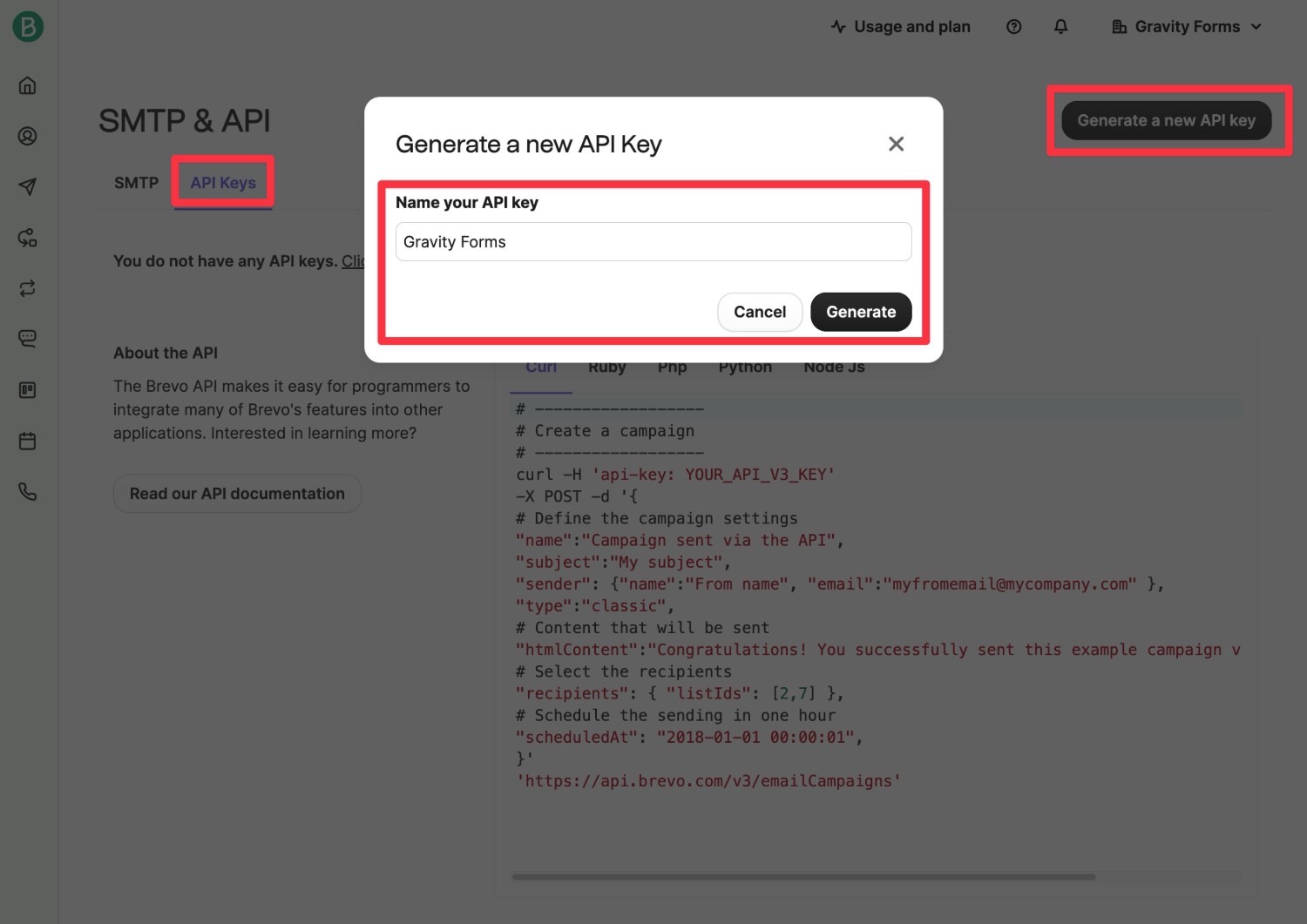Click the 'You do not have any API keys' text

(x=226, y=261)
